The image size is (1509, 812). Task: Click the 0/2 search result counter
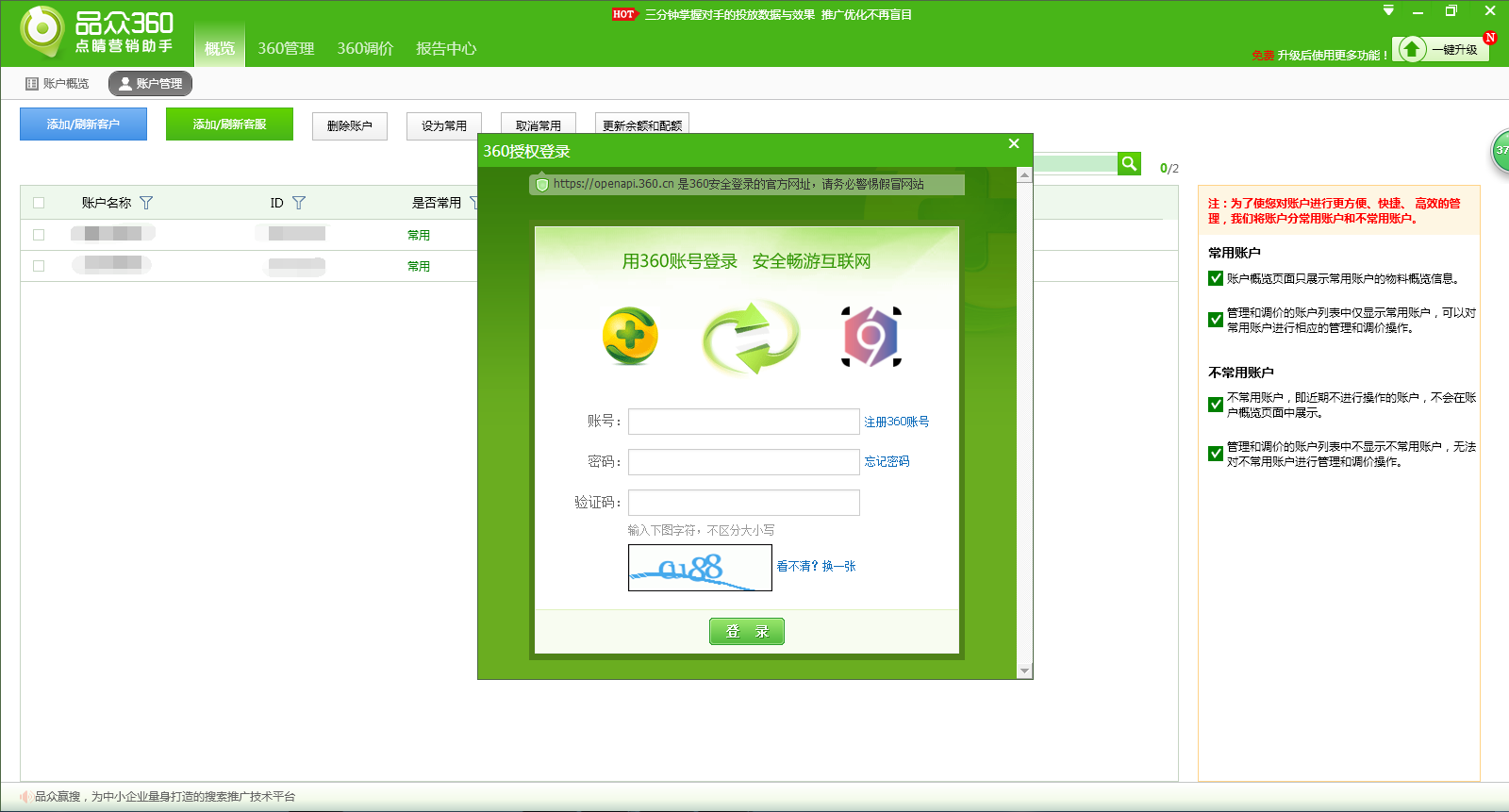click(1169, 169)
